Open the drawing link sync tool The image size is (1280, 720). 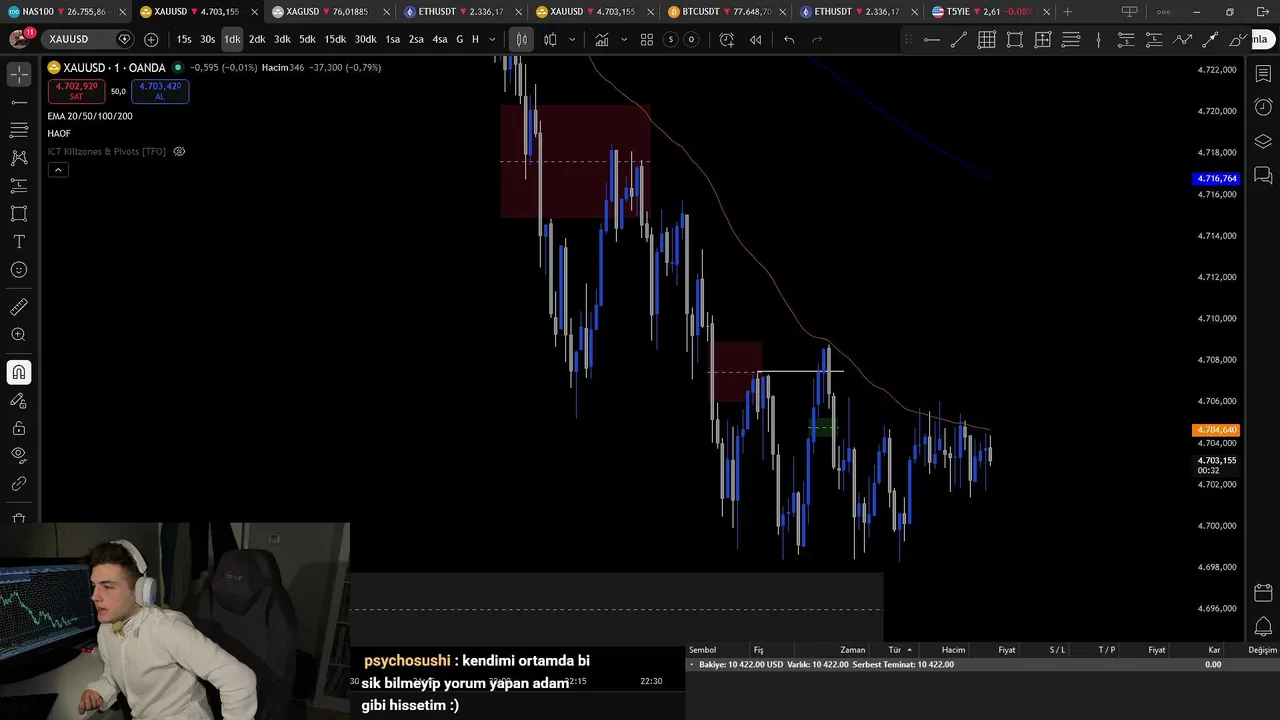coord(19,484)
